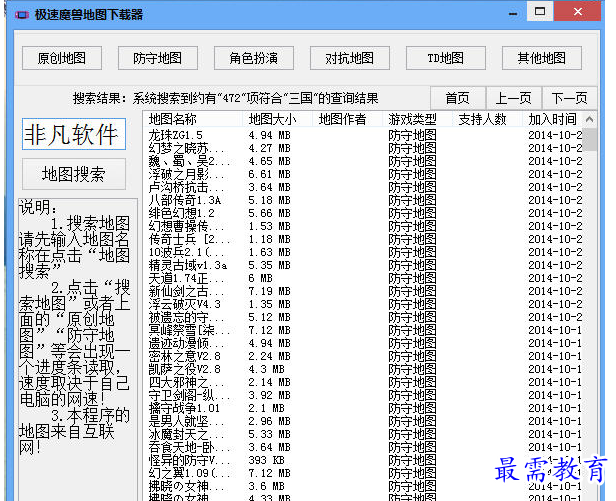The image size is (616, 501).
Task: Open the 其他地图 category
Action: 542,58
